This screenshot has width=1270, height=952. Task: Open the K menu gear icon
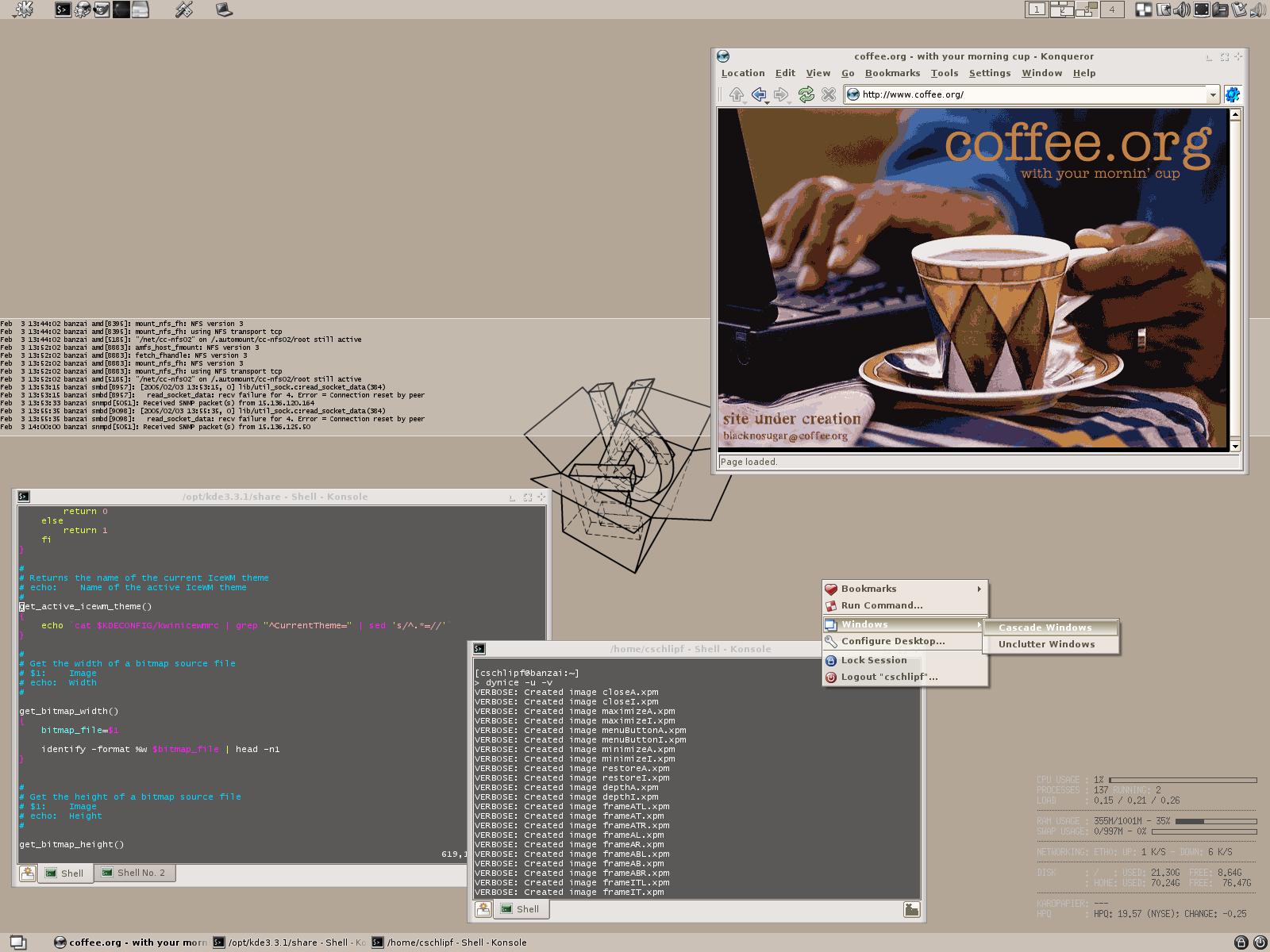pos(23,10)
